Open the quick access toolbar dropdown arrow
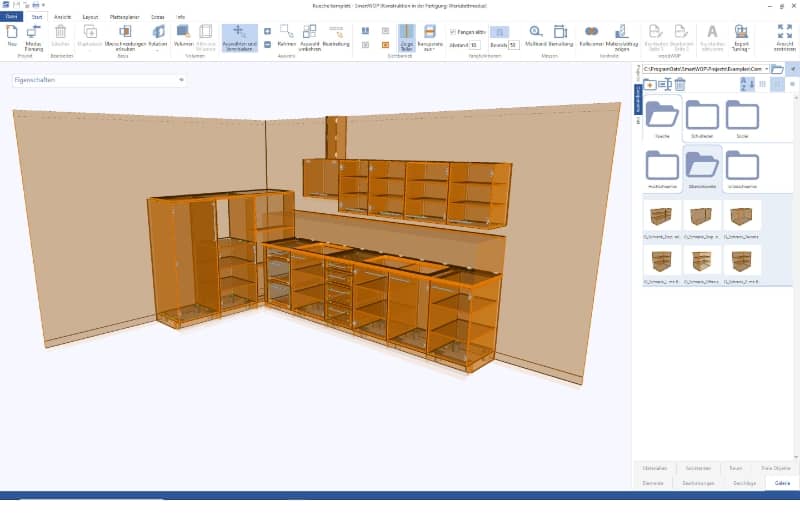The height and width of the screenshot is (520, 800). point(43,5)
